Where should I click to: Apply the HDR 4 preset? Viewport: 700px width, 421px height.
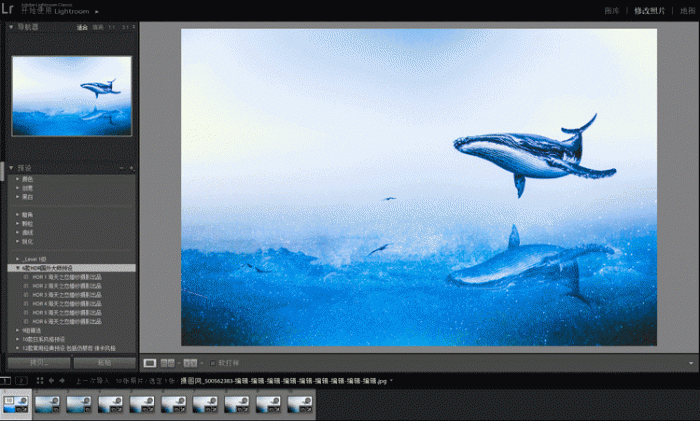coord(67,304)
